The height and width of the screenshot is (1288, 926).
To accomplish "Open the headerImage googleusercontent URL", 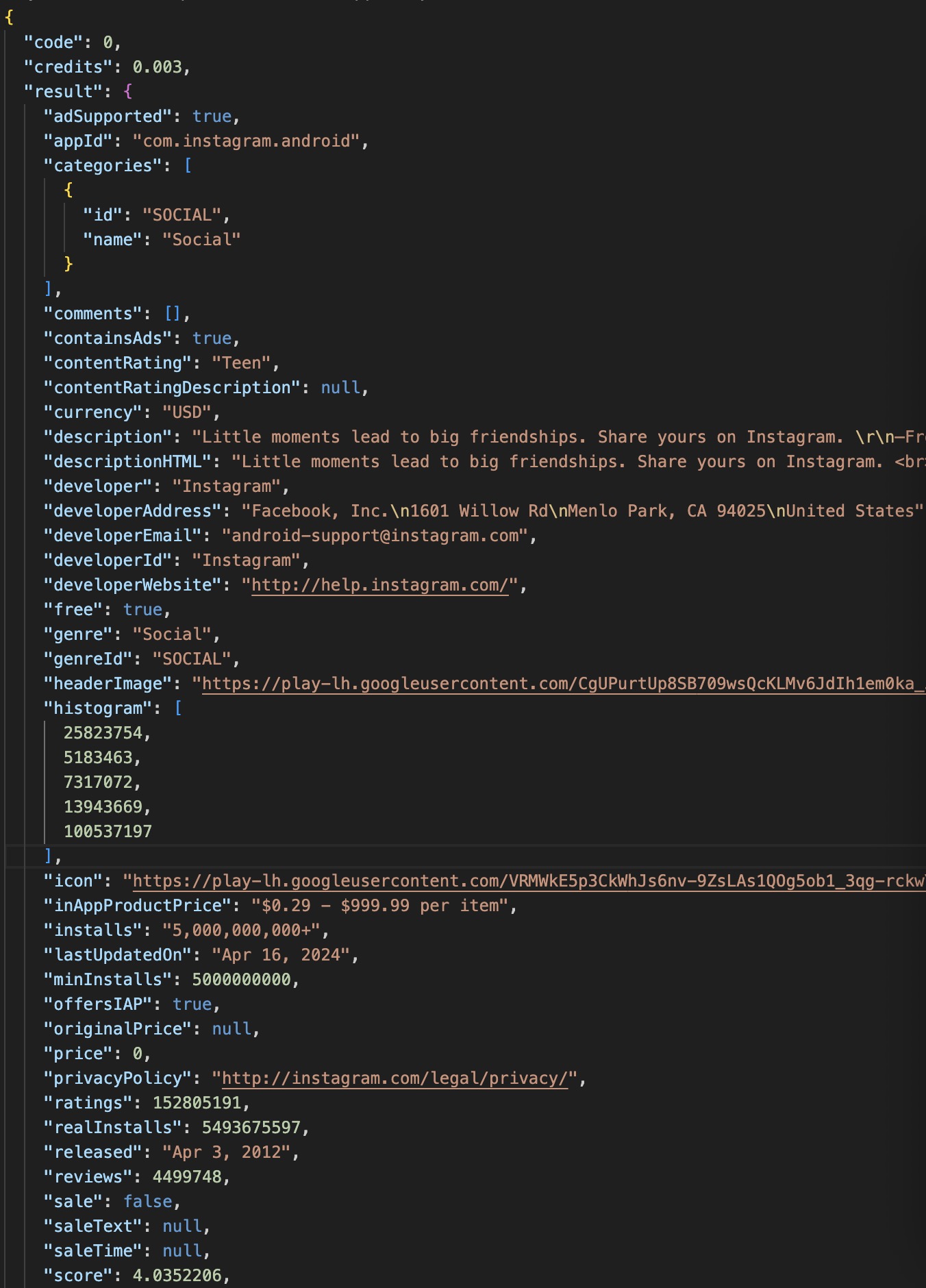I will tap(564, 684).
